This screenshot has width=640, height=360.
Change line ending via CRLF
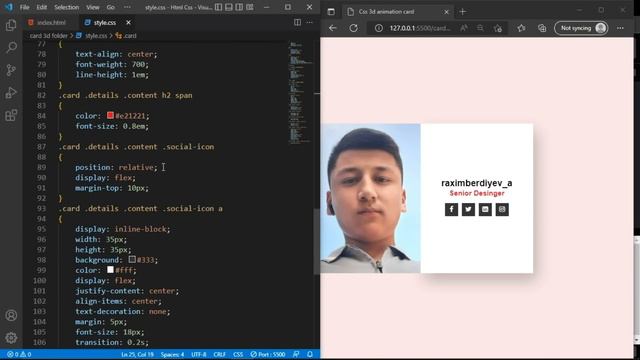[x=220, y=354]
